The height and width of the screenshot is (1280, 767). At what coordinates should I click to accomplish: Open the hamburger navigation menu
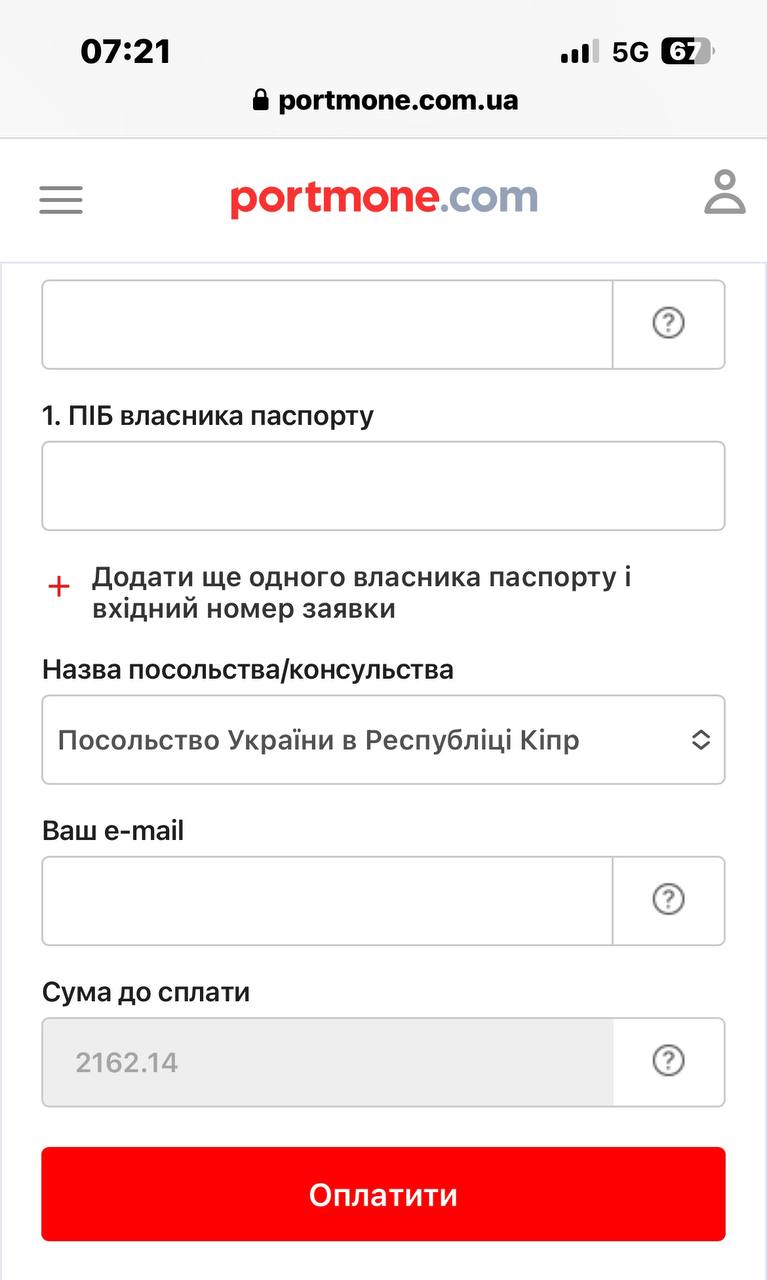61,199
